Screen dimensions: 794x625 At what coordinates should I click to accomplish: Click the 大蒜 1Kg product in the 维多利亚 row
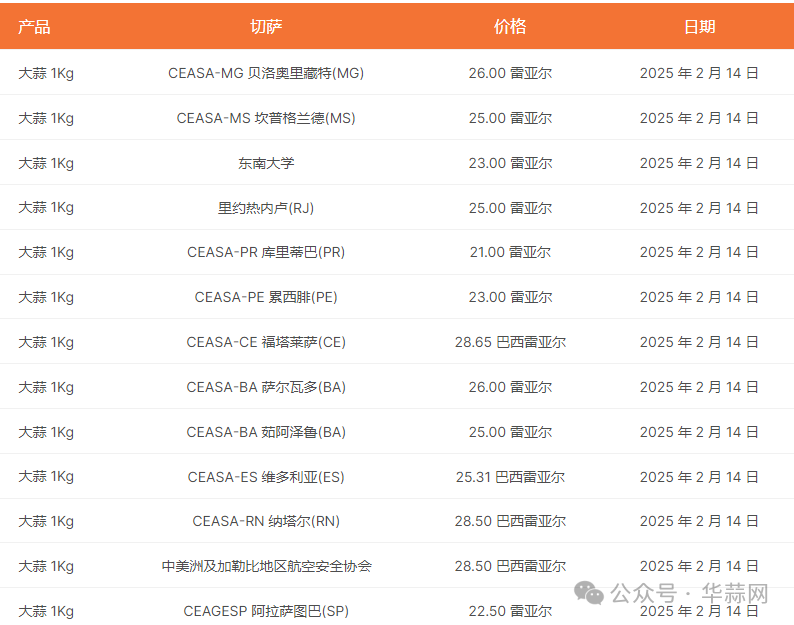(46, 477)
